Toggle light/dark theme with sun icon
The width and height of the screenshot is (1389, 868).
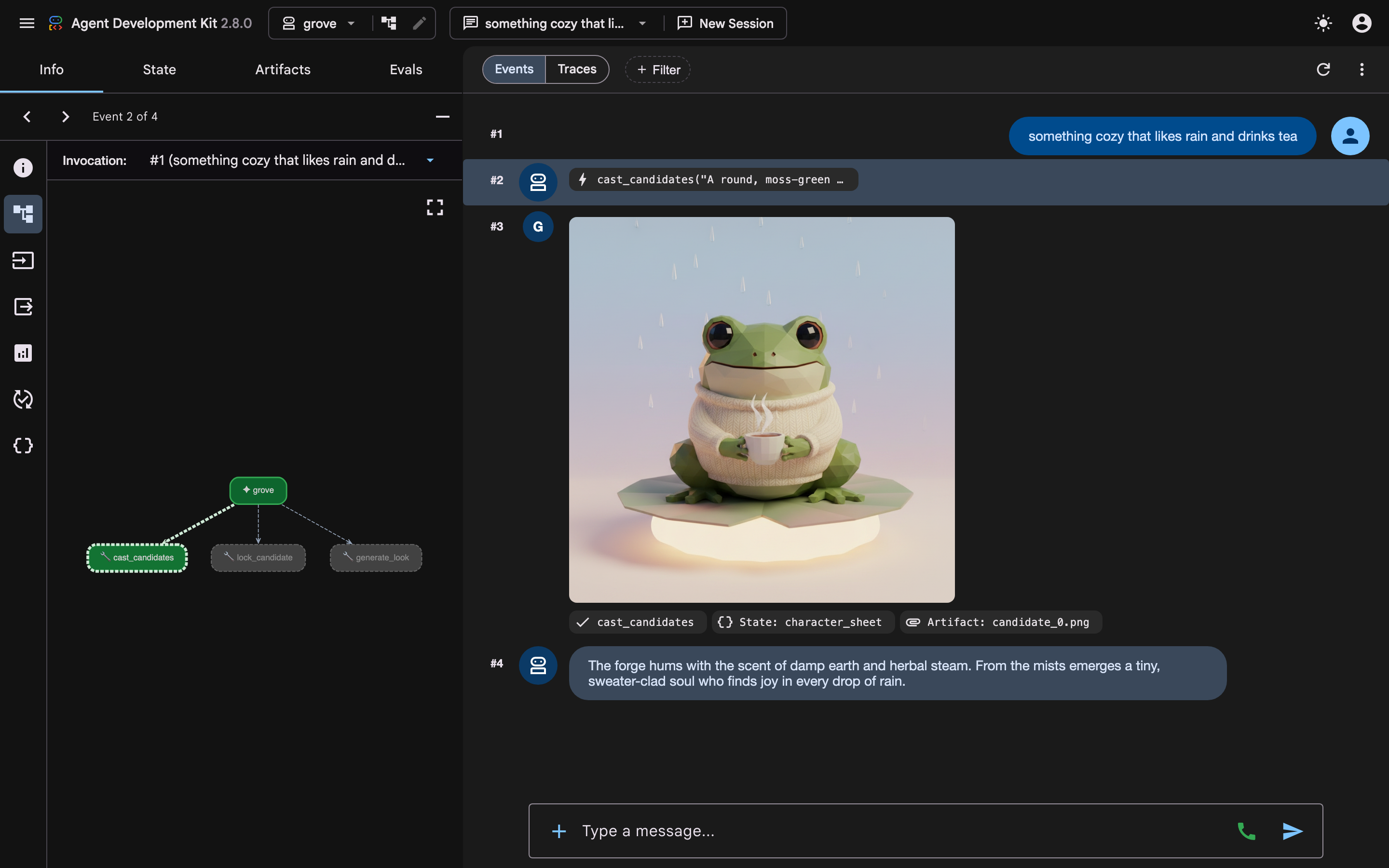pos(1323,23)
